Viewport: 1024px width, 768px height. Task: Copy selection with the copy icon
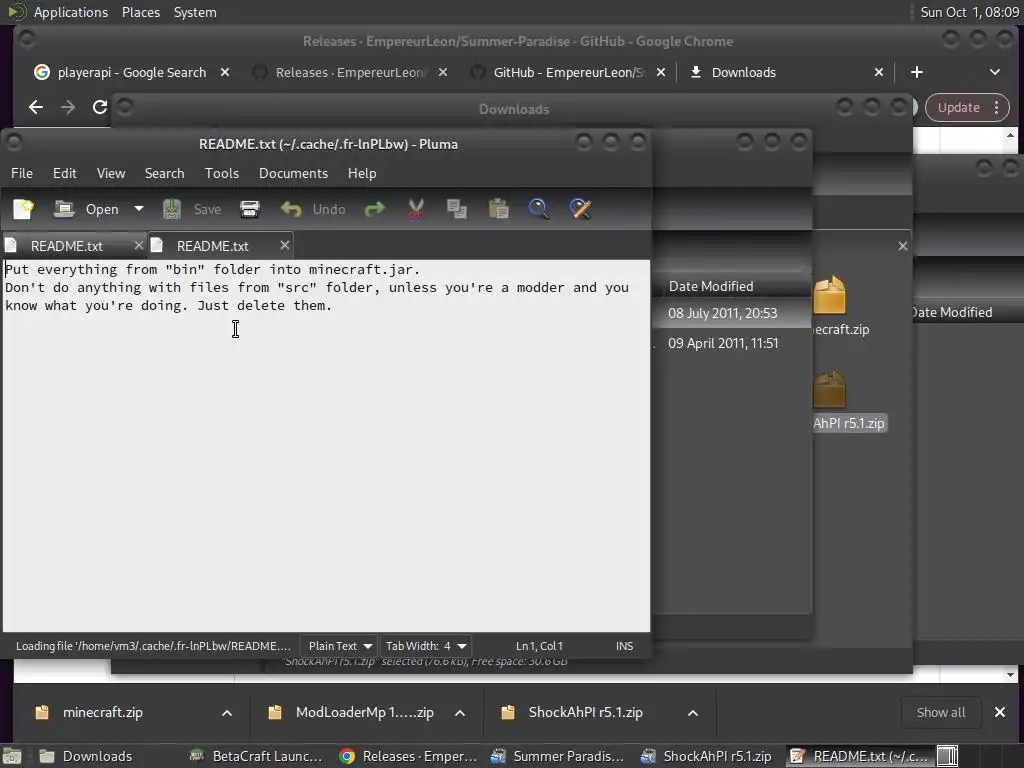[x=456, y=209]
